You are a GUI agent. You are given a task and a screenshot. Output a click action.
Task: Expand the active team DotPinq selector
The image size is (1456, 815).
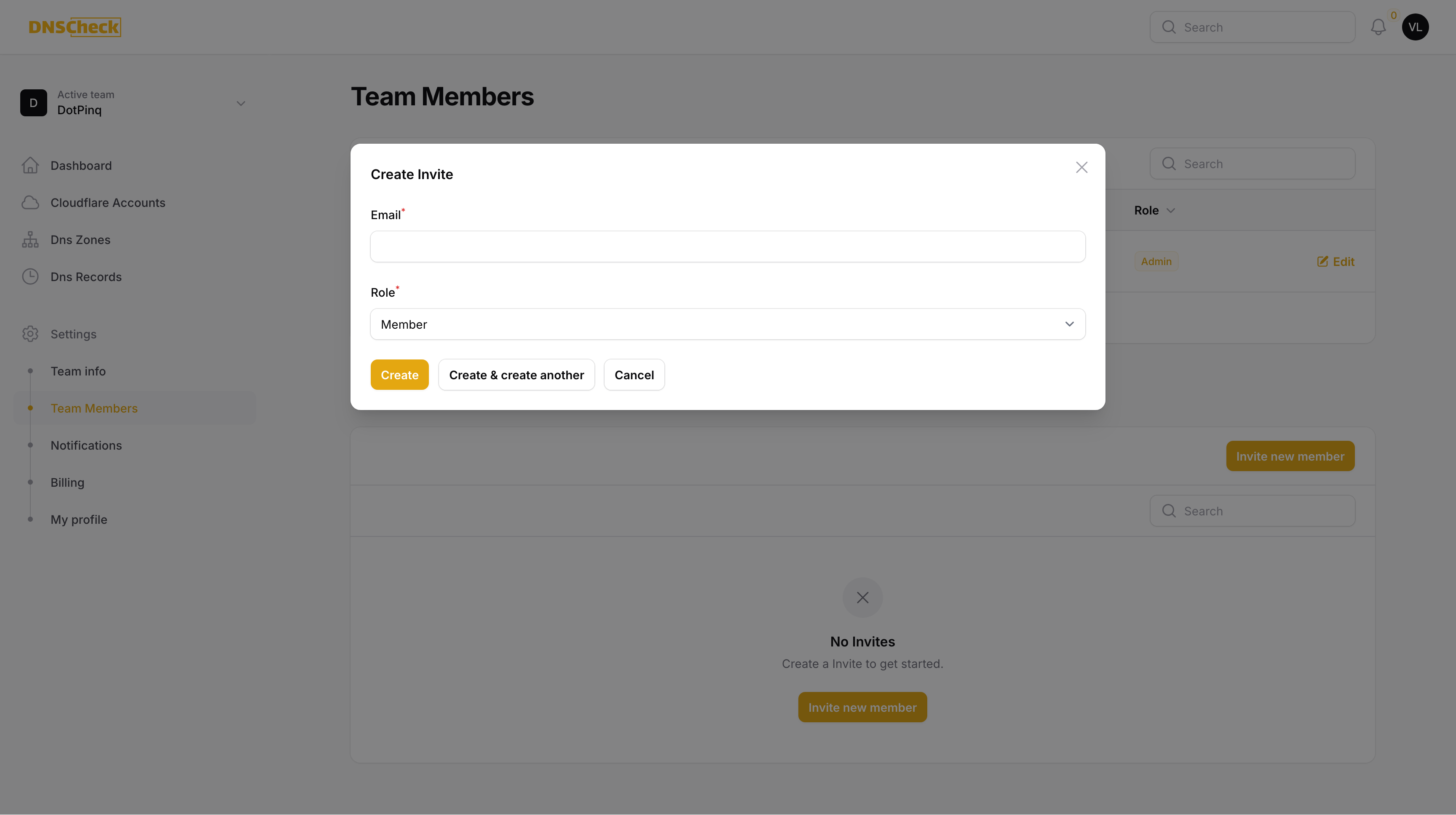pos(240,102)
